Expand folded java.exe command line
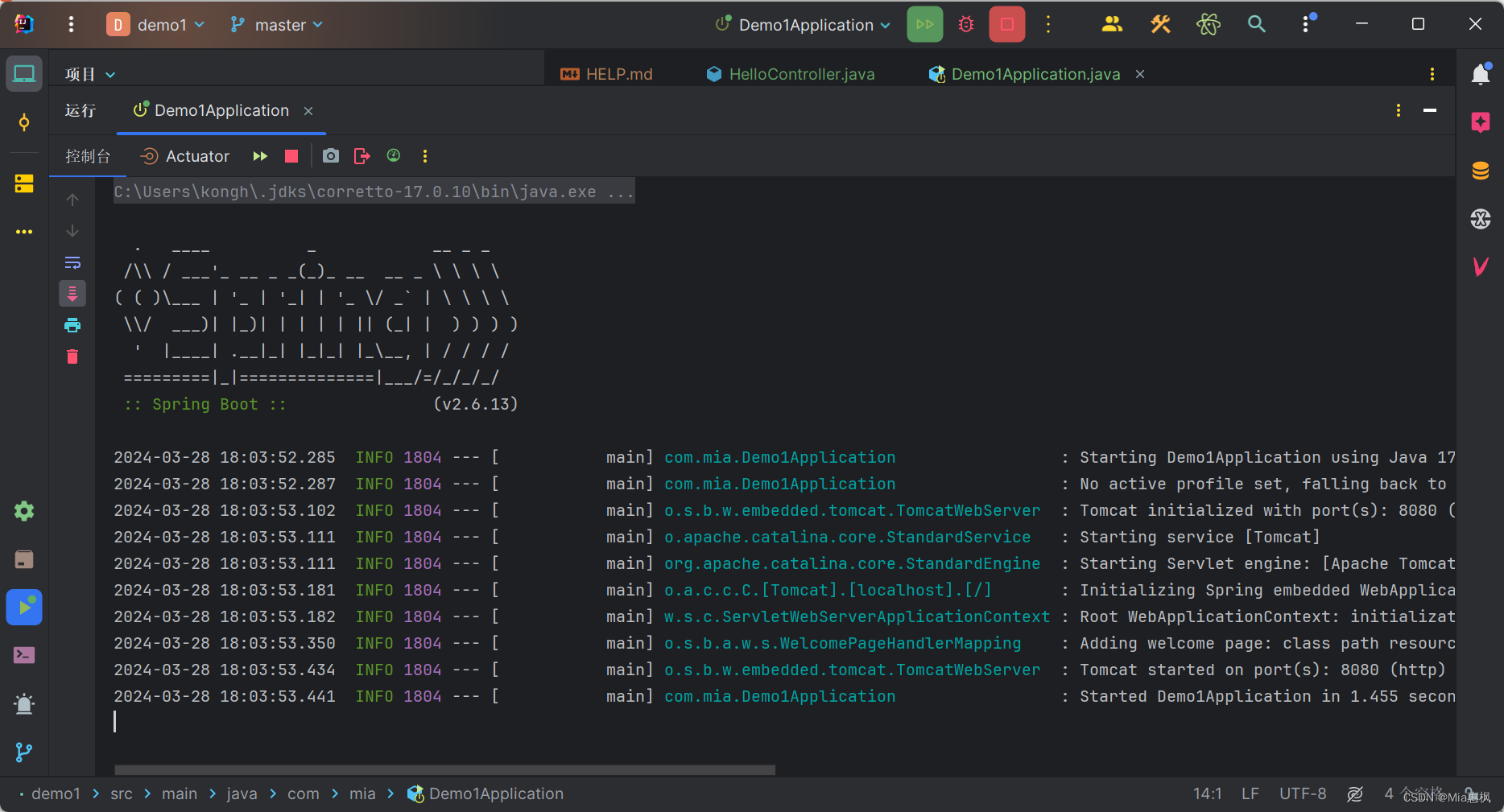Screen dimensions: 1504x812 click(374, 192)
